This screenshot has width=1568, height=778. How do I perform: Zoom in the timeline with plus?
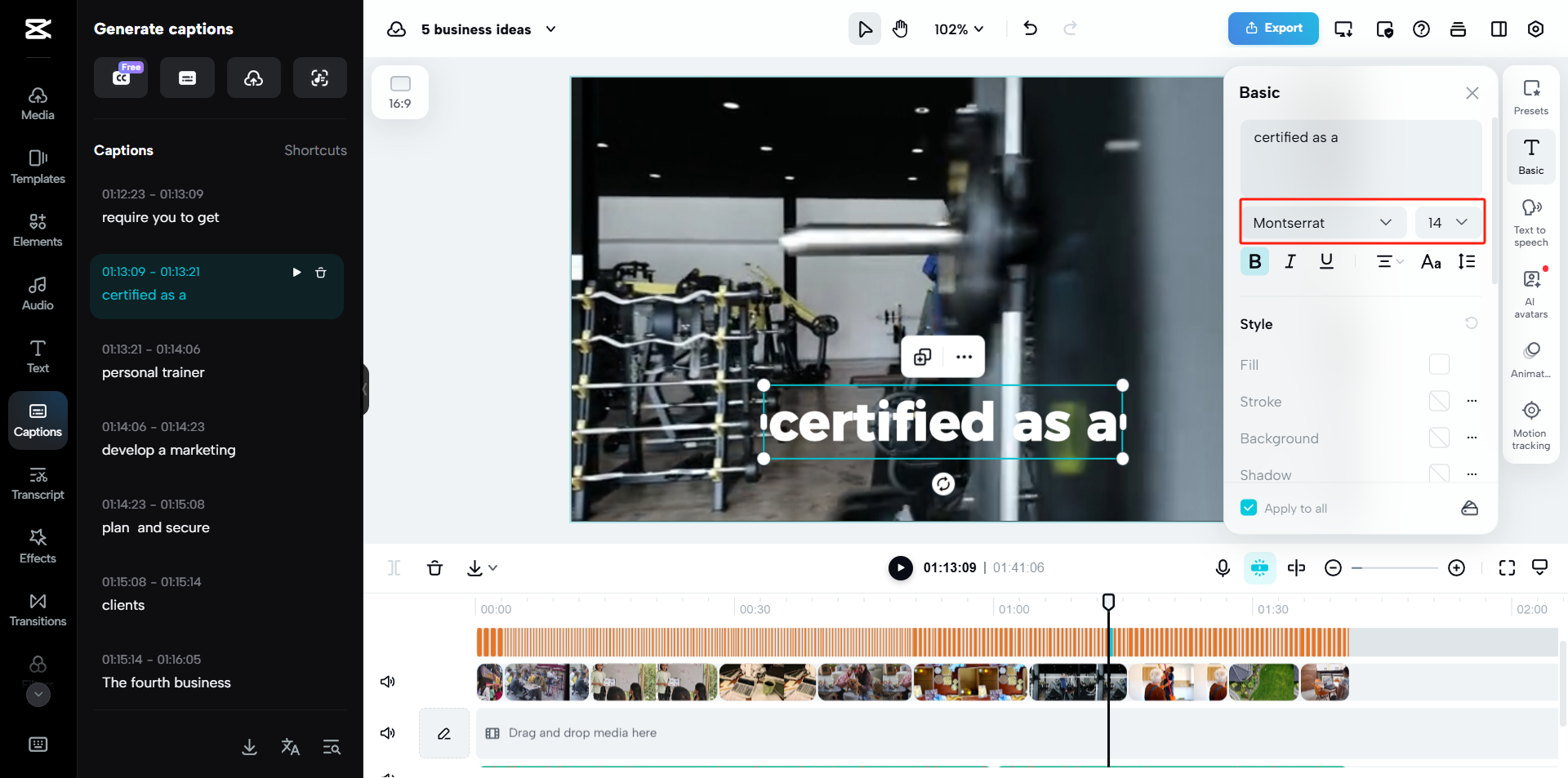point(1456,567)
